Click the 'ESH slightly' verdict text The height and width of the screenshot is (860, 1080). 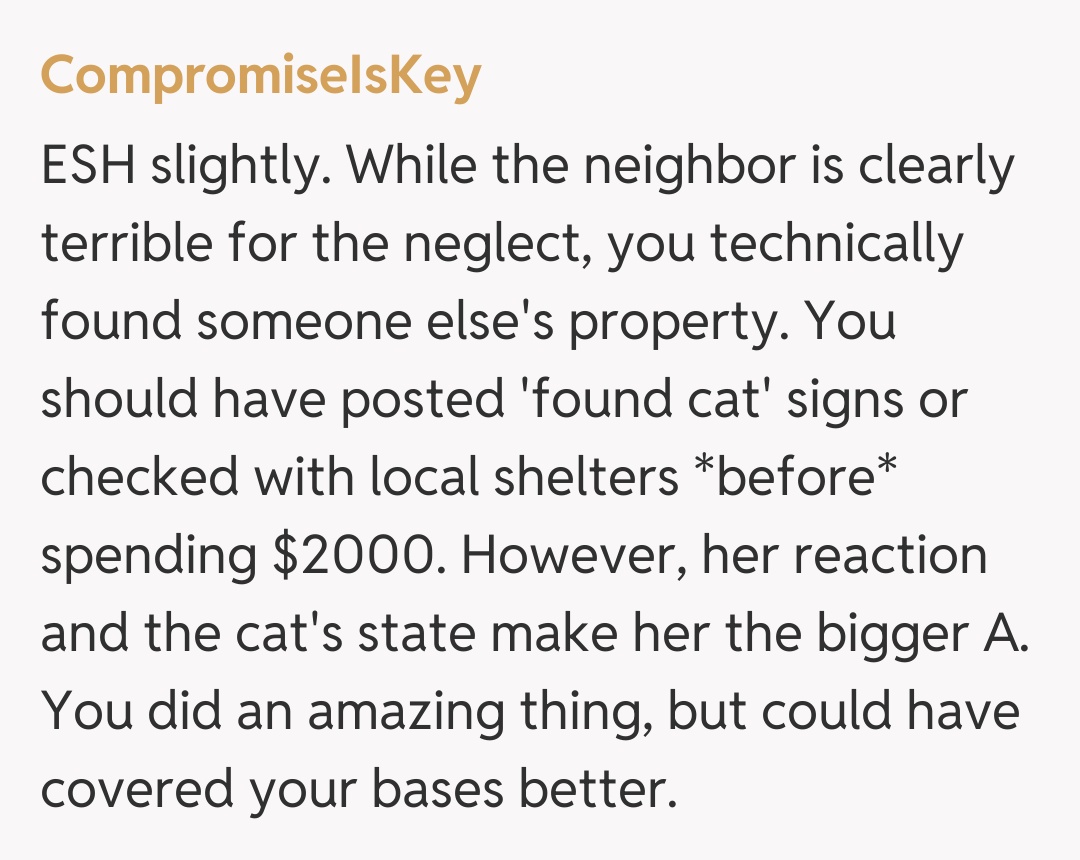187,166
